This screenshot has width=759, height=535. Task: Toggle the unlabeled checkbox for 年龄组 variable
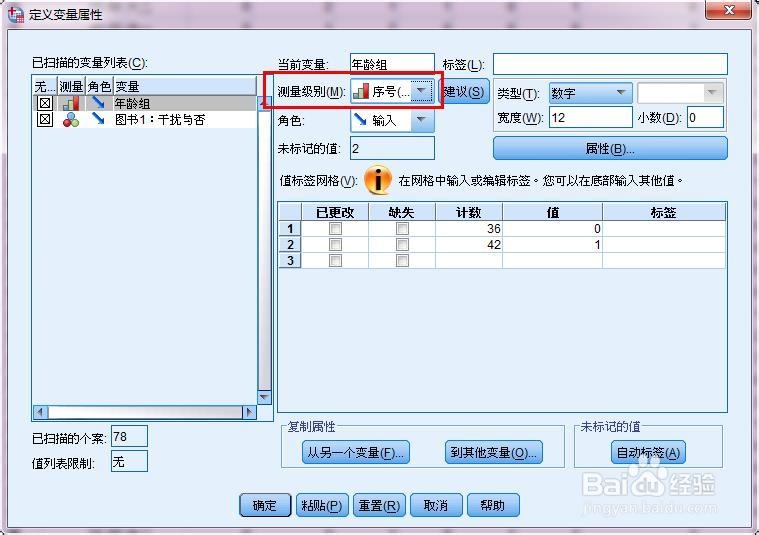[45, 103]
